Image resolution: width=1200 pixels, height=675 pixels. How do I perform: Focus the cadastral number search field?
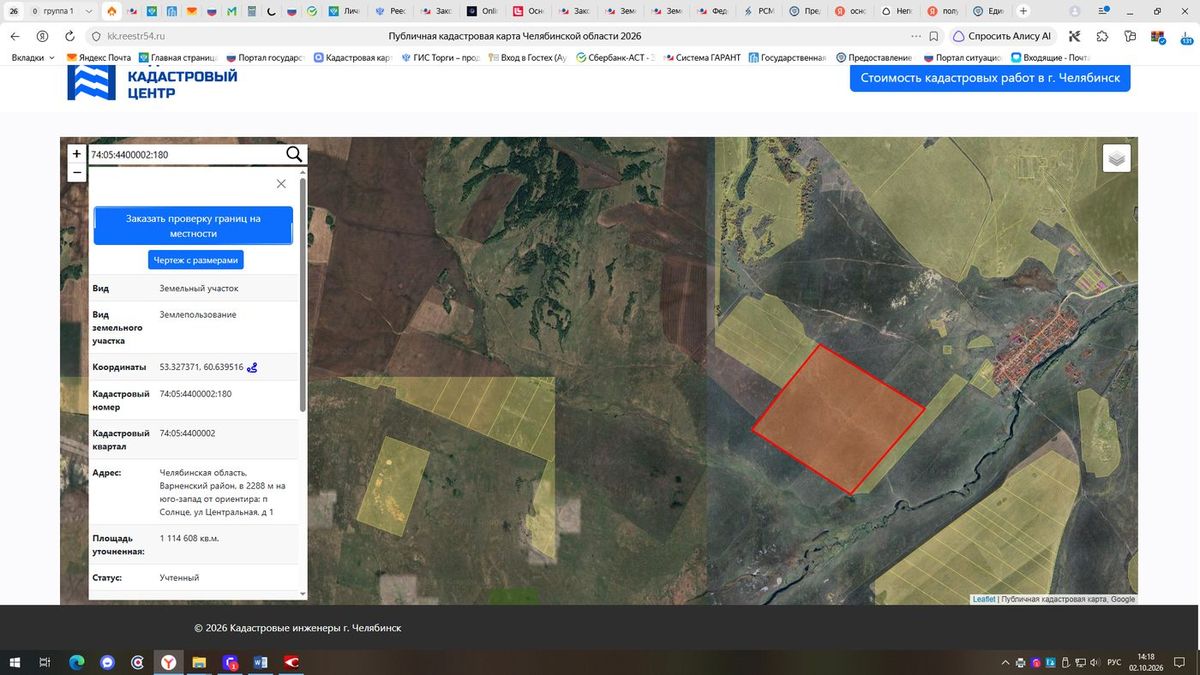185,155
